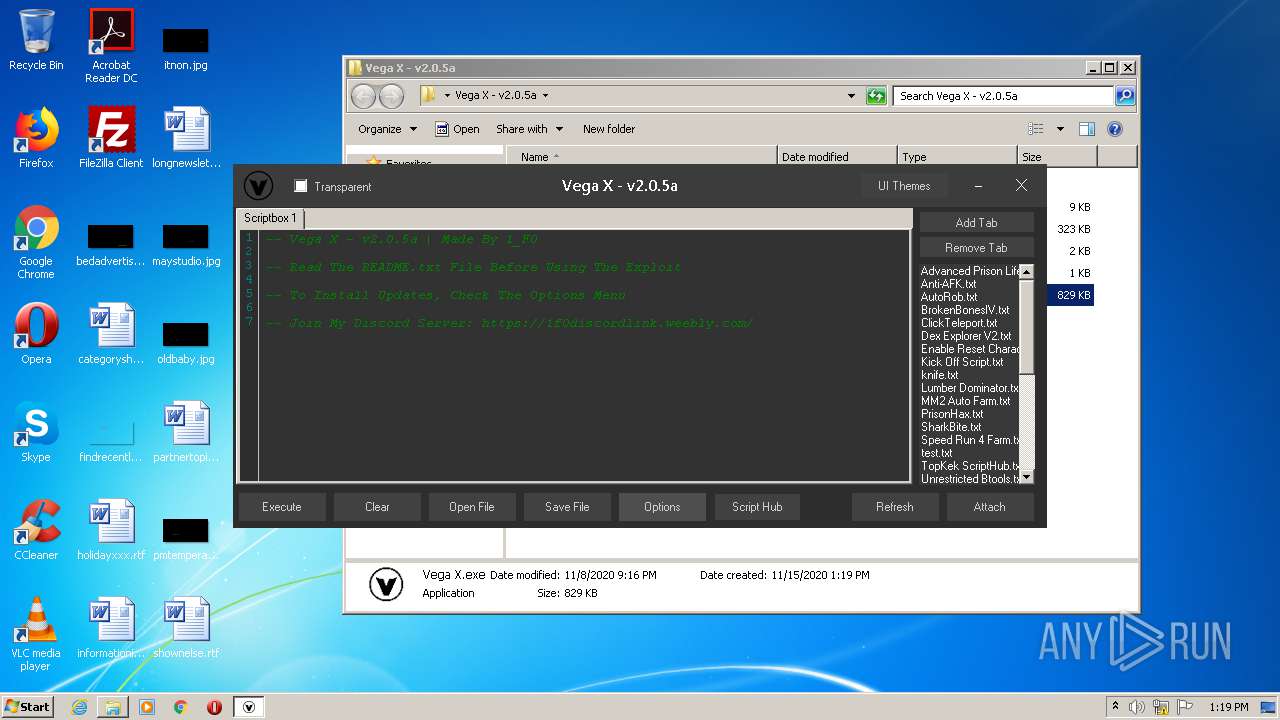Select the itnon.jpg desktop file
Image resolution: width=1280 pixels, height=720 pixels.
(186, 46)
